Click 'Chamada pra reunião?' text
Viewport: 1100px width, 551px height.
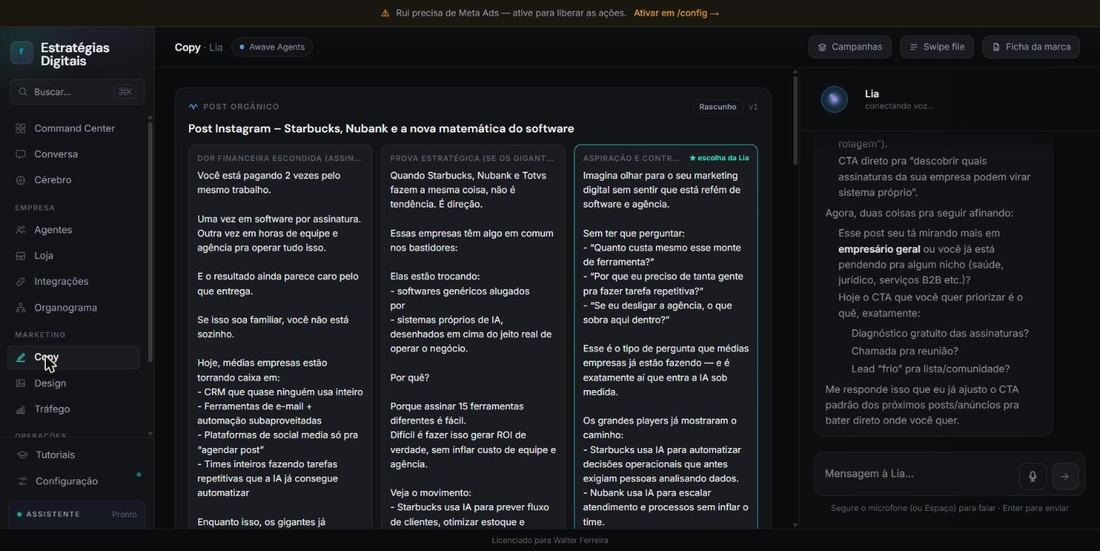[904, 351]
